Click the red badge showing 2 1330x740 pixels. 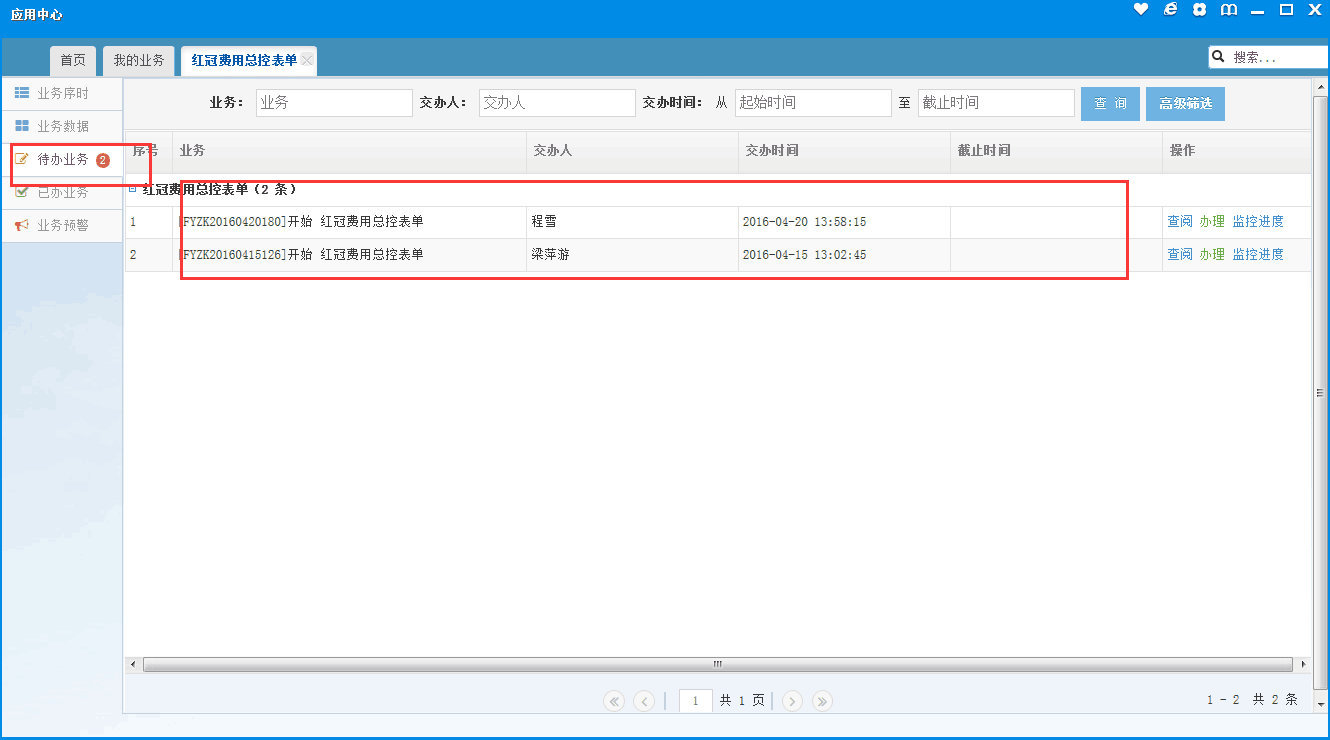pos(103,160)
